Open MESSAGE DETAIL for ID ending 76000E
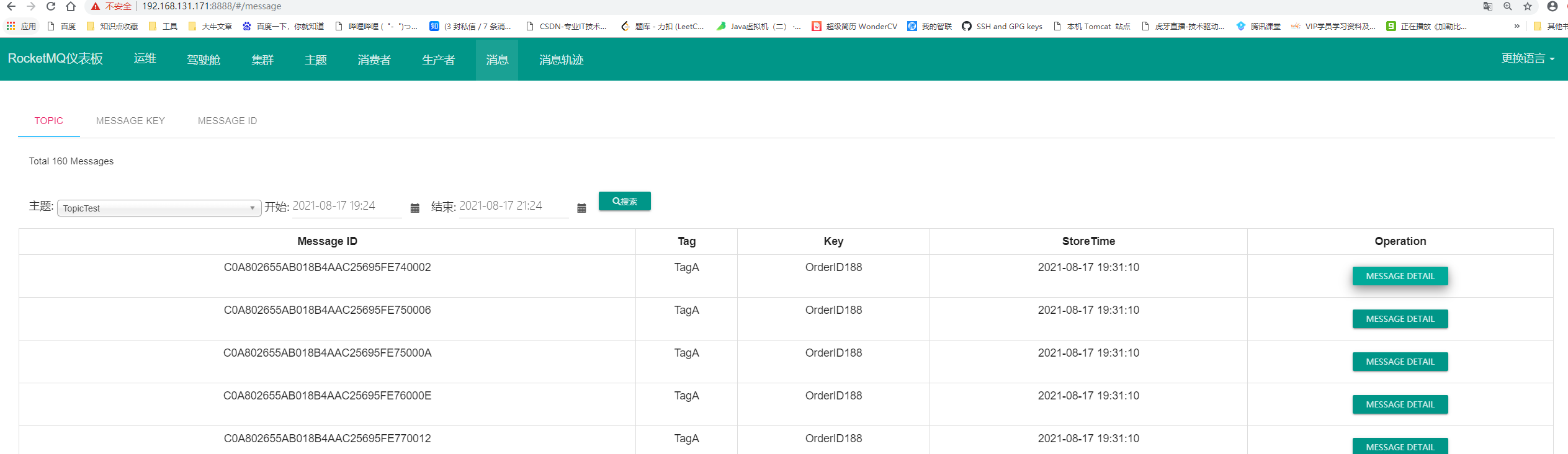The height and width of the screenshot is (454, 1568). 1400,404
